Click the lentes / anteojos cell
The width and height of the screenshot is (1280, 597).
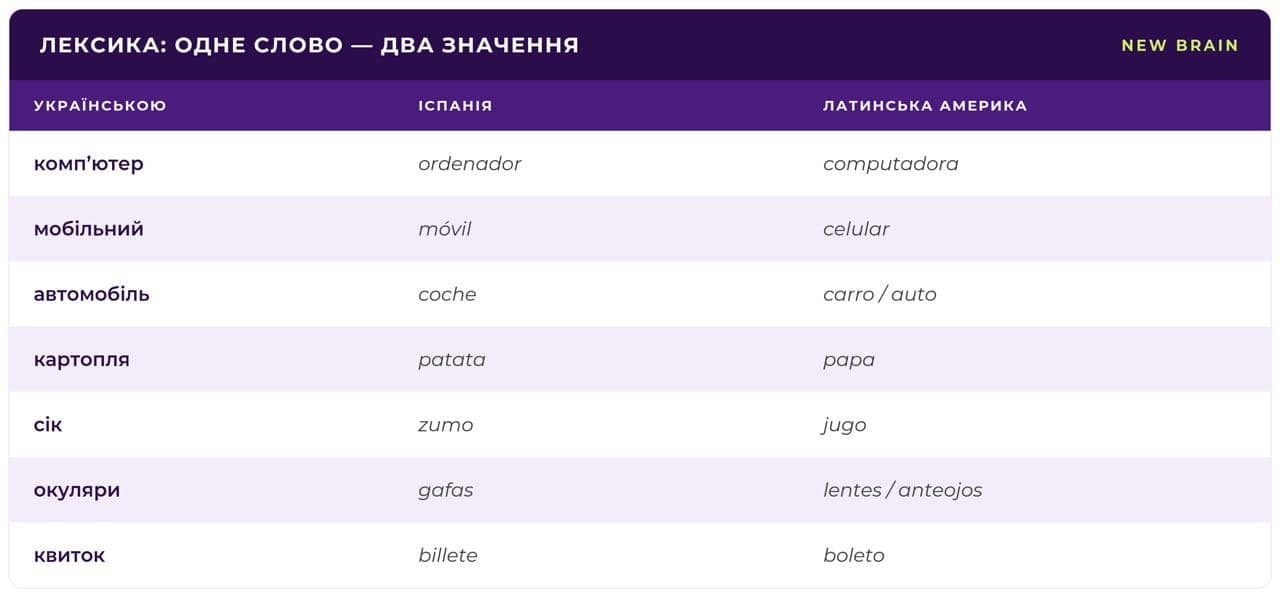tap(903, 490)
